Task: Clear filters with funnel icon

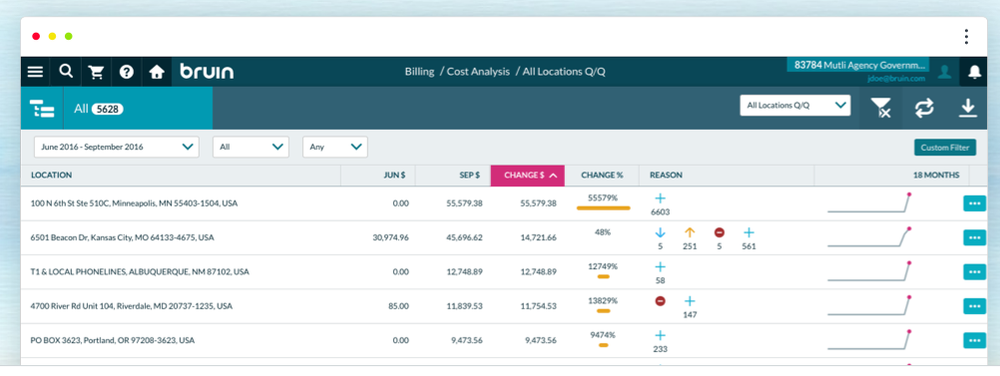Action: click(x=881, y=108)
